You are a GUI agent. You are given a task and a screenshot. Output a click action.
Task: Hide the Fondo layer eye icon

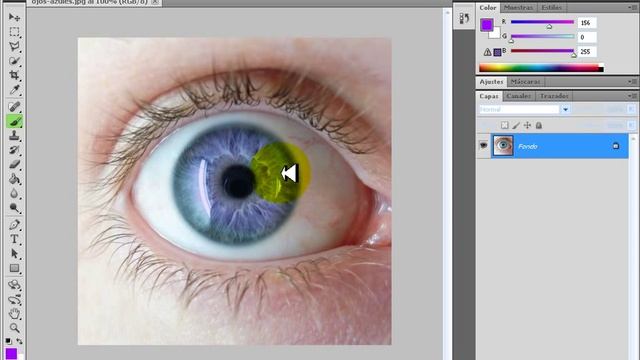(483, 145)
